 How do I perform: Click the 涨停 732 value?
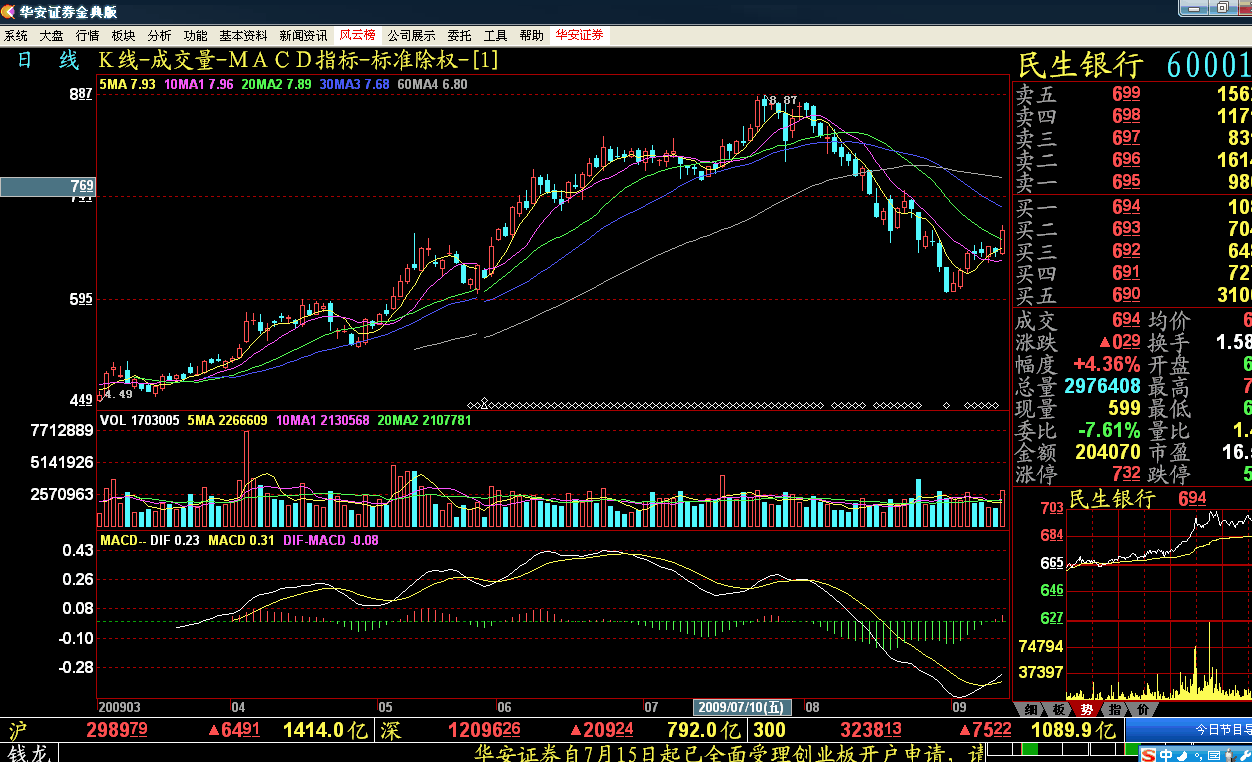click(1125, 475)
